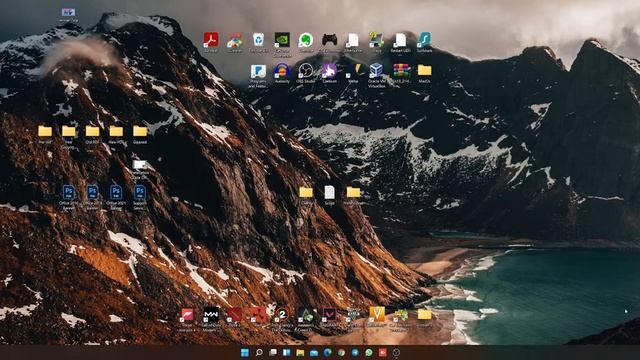Launch the Dota 2 shortcut
This screenshot has height=360, width=640.
pyautogui.click(x=234, y=315)
